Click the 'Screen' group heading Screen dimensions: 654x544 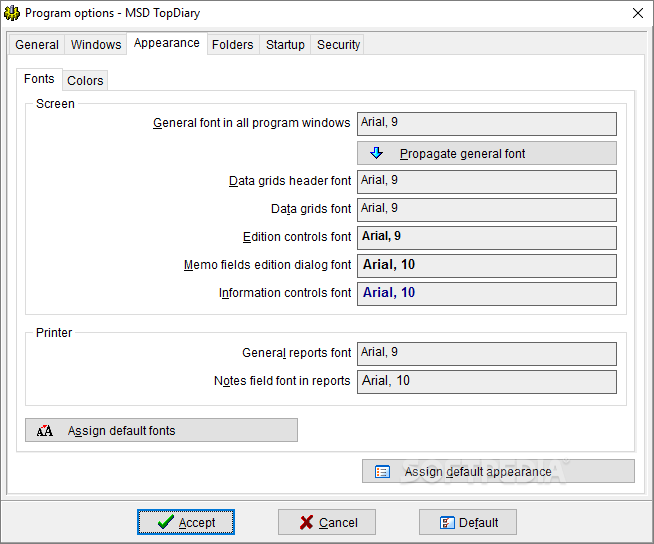[55, 103]
